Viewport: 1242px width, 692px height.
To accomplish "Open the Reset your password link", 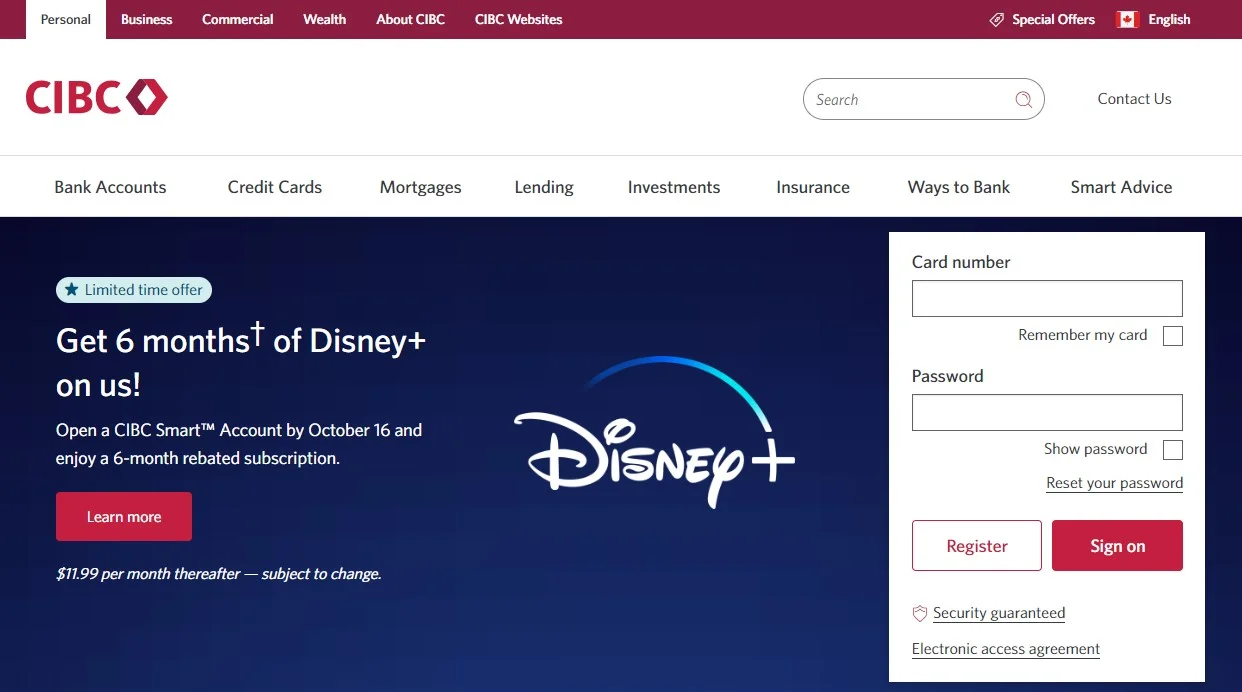I will click(1114, 483).
